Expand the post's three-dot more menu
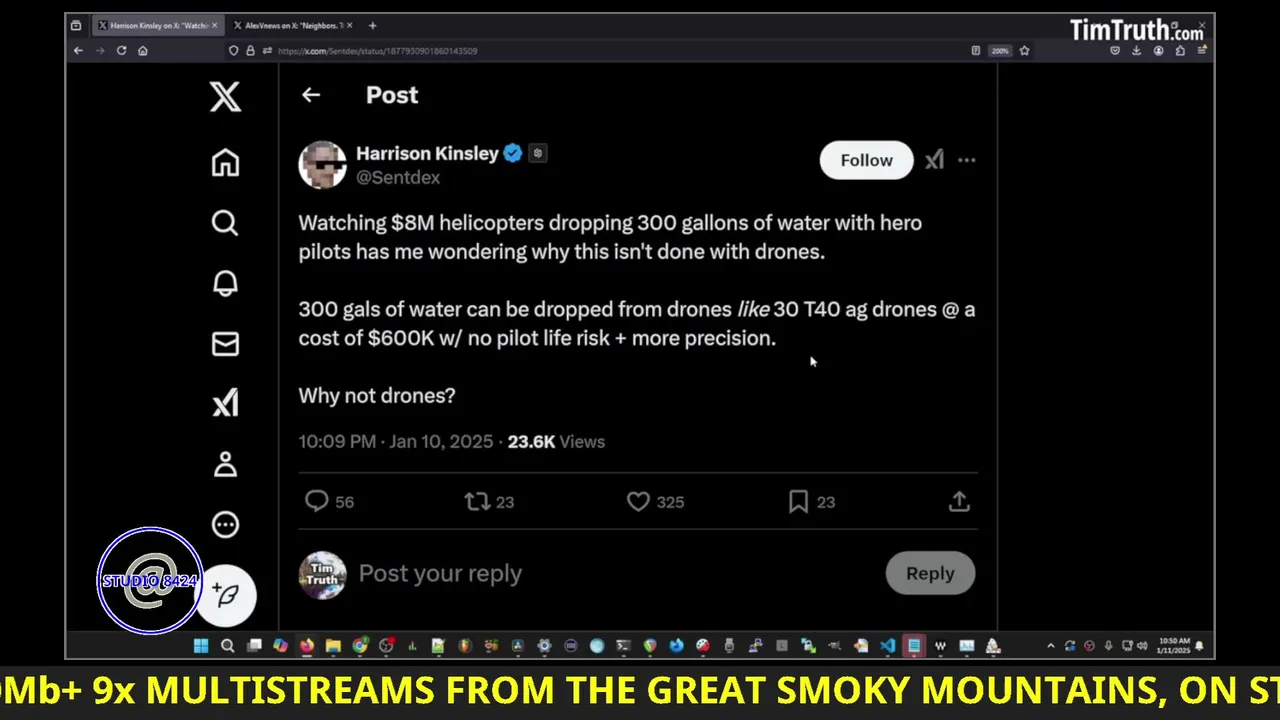This screenshot has width=1280, height=720. pos(966,160)
